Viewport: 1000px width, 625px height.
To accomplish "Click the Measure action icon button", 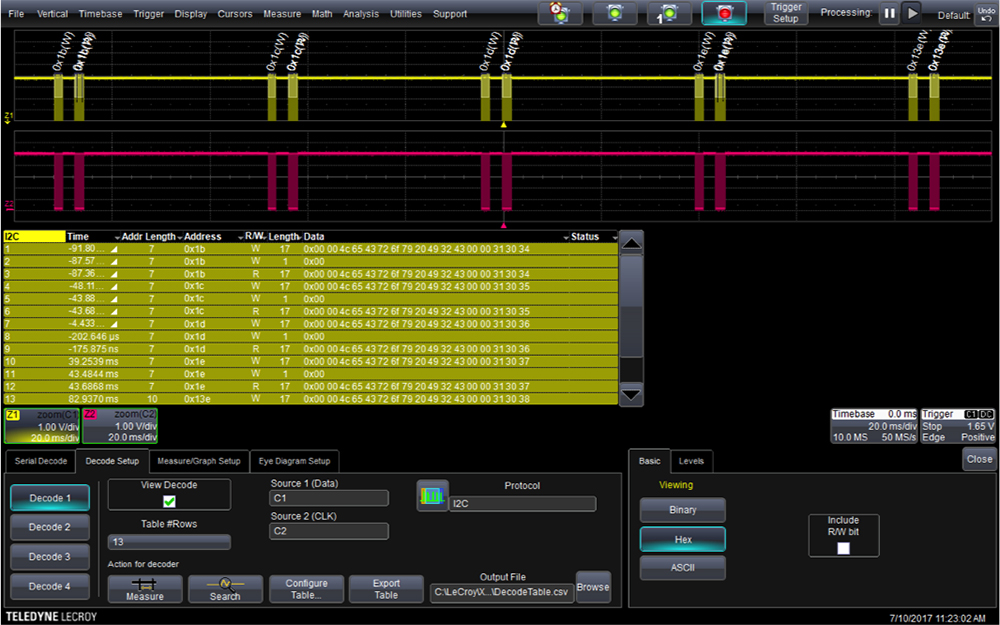I will tap(145, 589).
